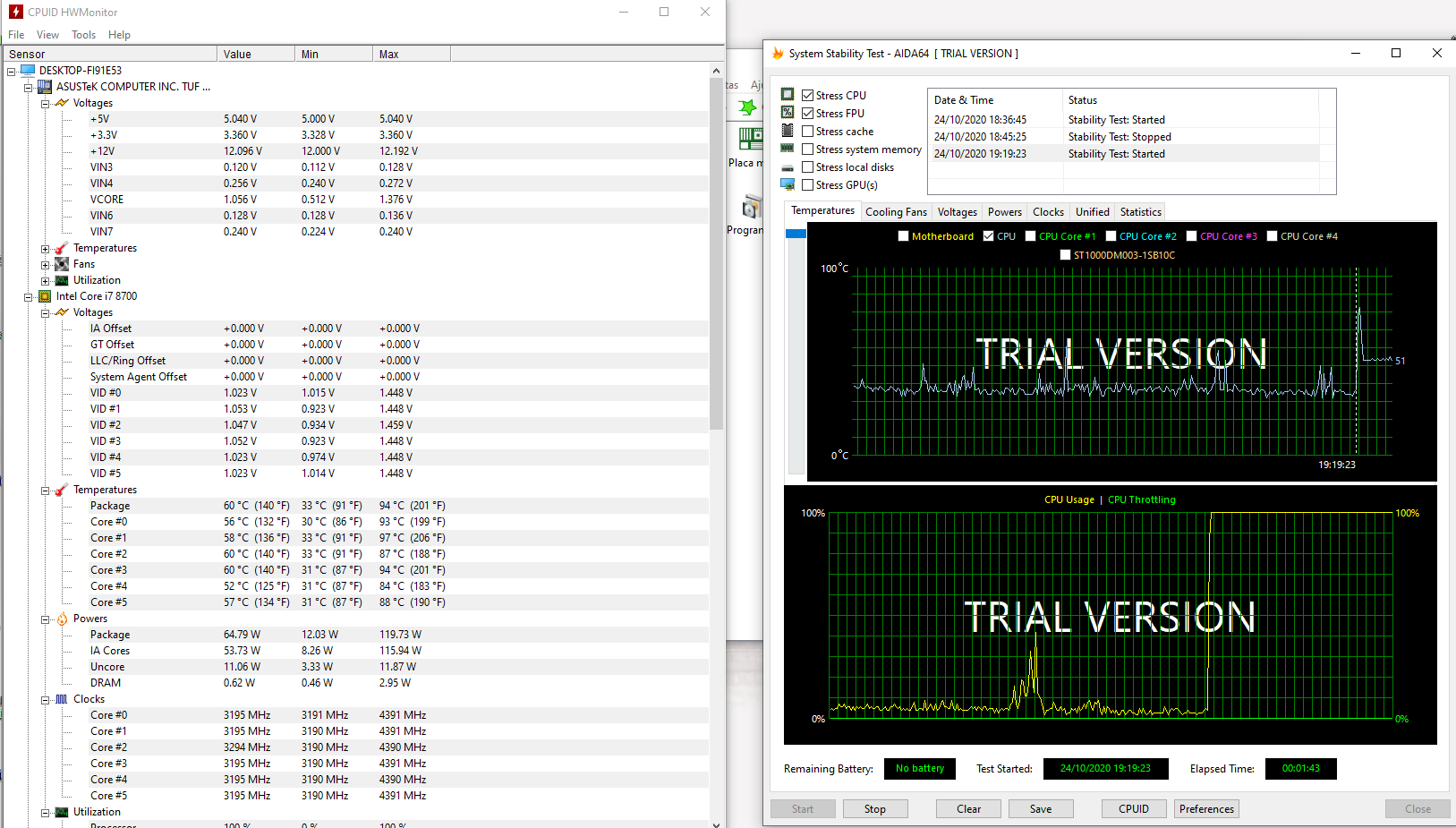Click the Max column header
The image size is (1456, 828).
coord(412,54)
